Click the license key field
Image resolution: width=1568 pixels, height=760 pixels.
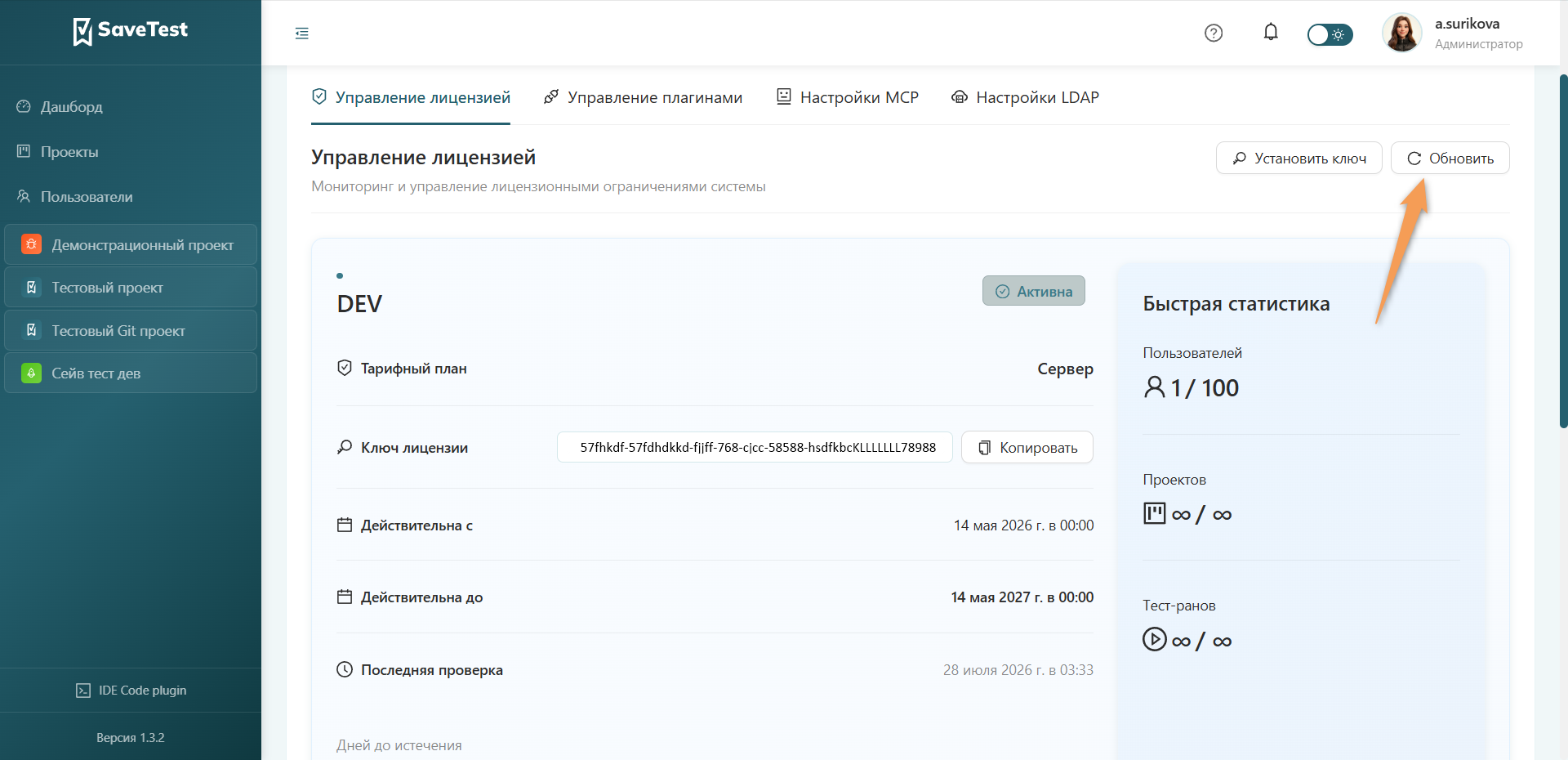755,447
